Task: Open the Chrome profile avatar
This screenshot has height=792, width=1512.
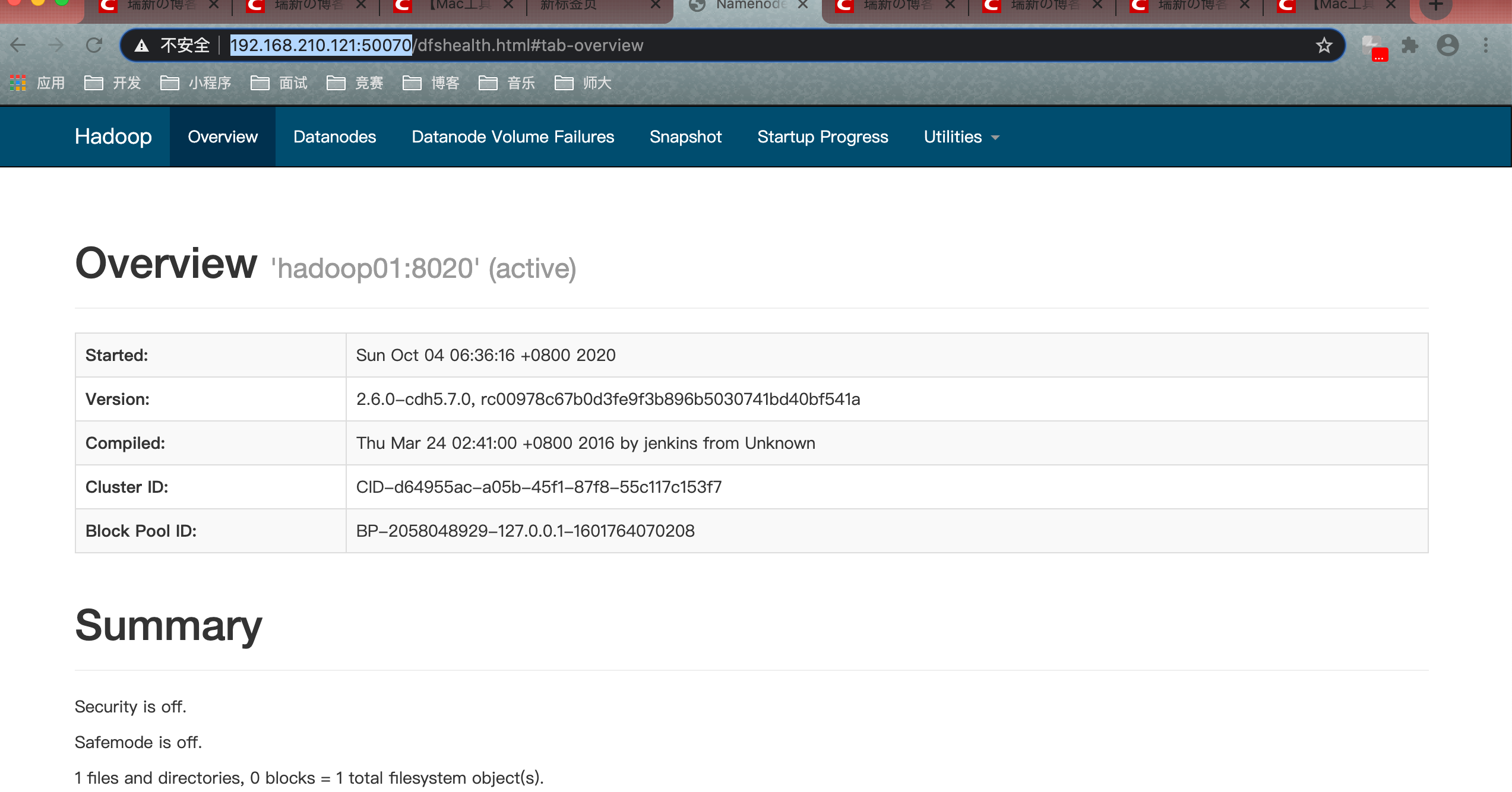Action: click(1447, 45)
